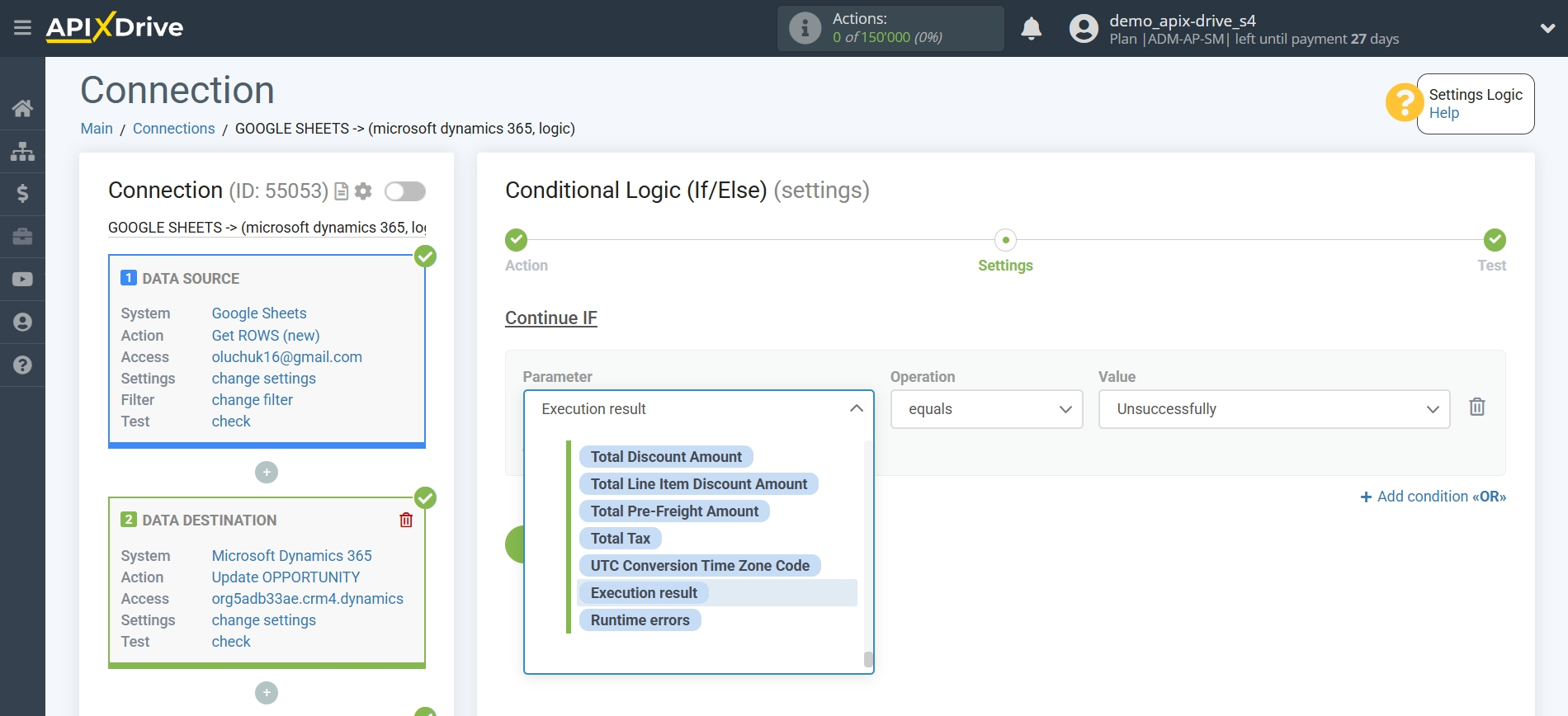Image resolution: width=1568 pixels, height=716 pixels.
Task: Go to Connections breadcrumb
Action: (x=173, y=129)
